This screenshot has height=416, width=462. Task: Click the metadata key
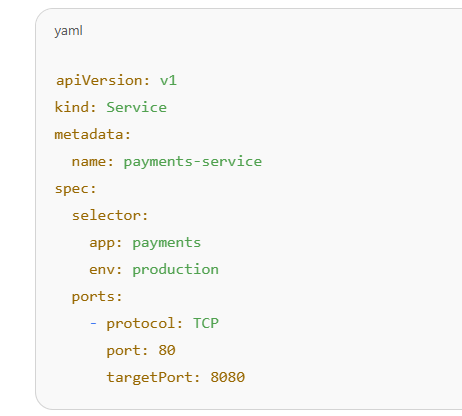pyautogui.click(x=88, y=134)
